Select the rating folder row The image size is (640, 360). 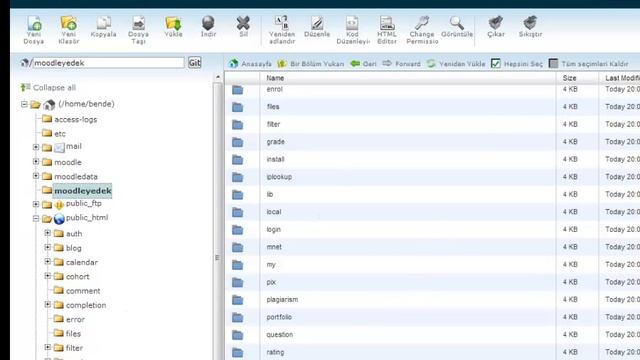[x=432, y=352]
